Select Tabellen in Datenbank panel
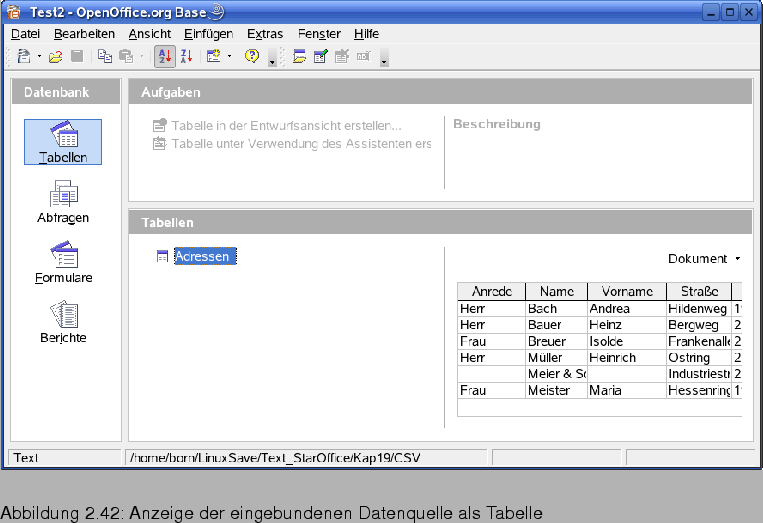The image size is (763, 523). pos(63,142)
